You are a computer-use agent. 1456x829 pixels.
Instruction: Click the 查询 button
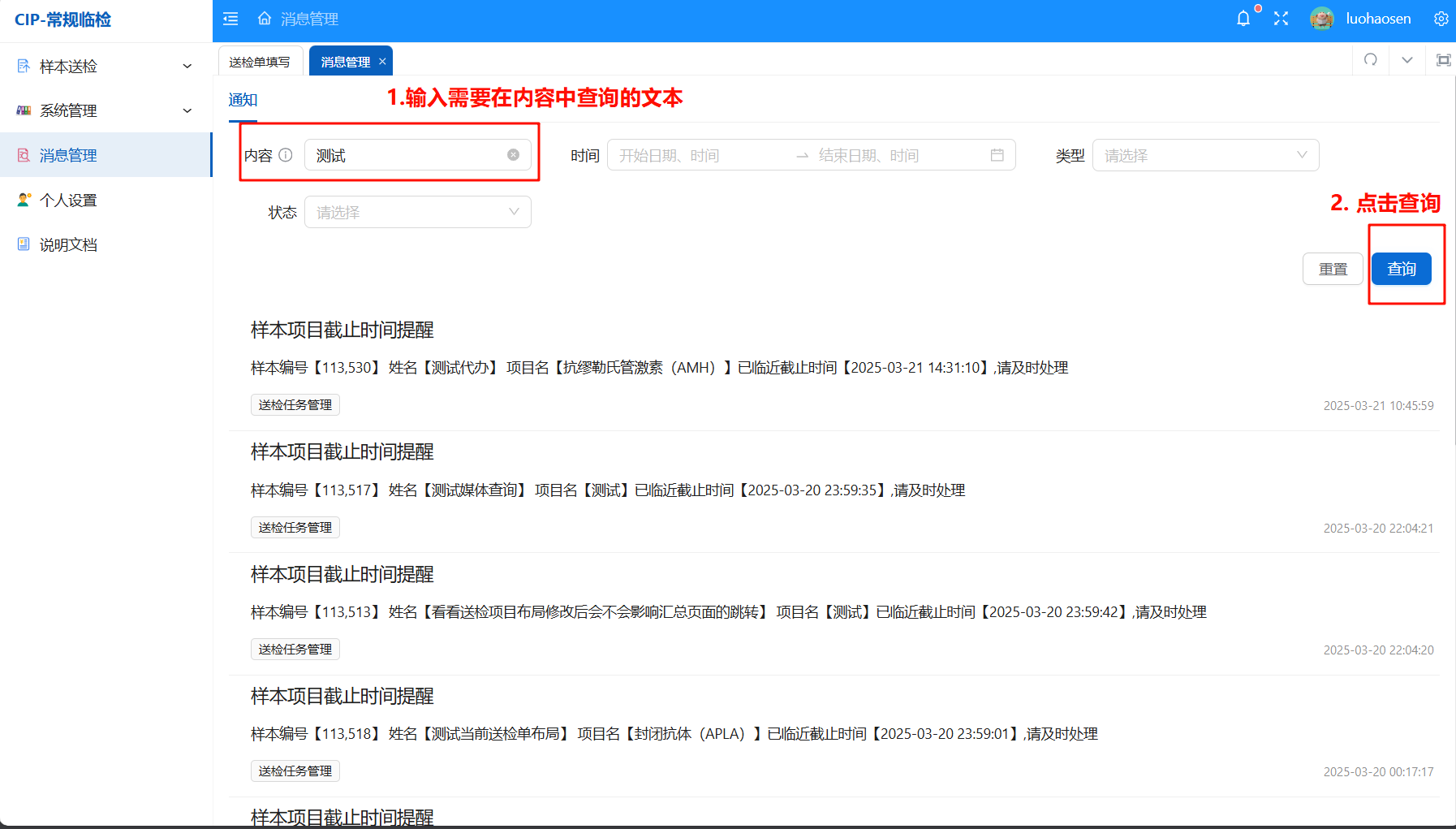tap(1401, 269)
